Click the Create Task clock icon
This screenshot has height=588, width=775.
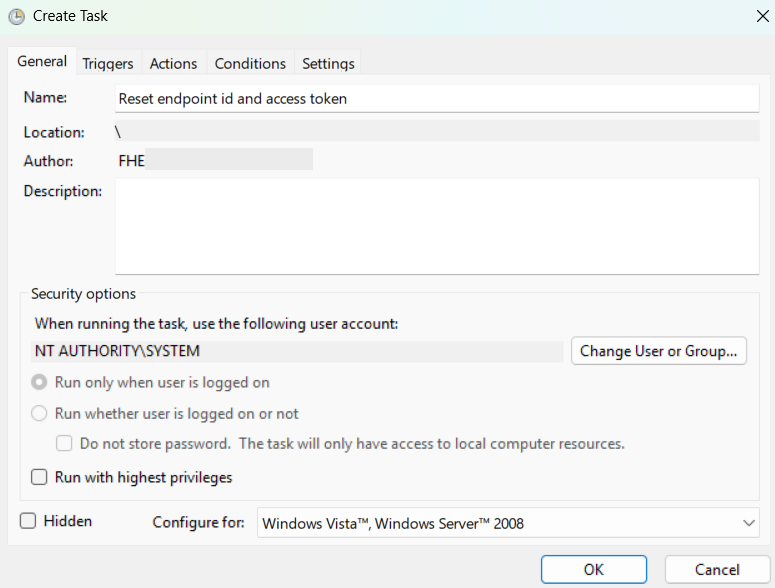[x=16, y=16]
